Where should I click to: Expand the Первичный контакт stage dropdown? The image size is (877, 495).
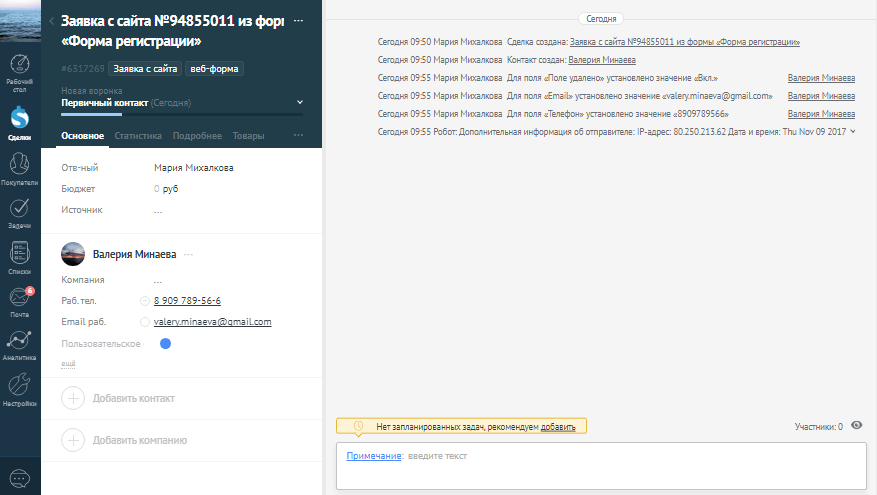point(300,102)
